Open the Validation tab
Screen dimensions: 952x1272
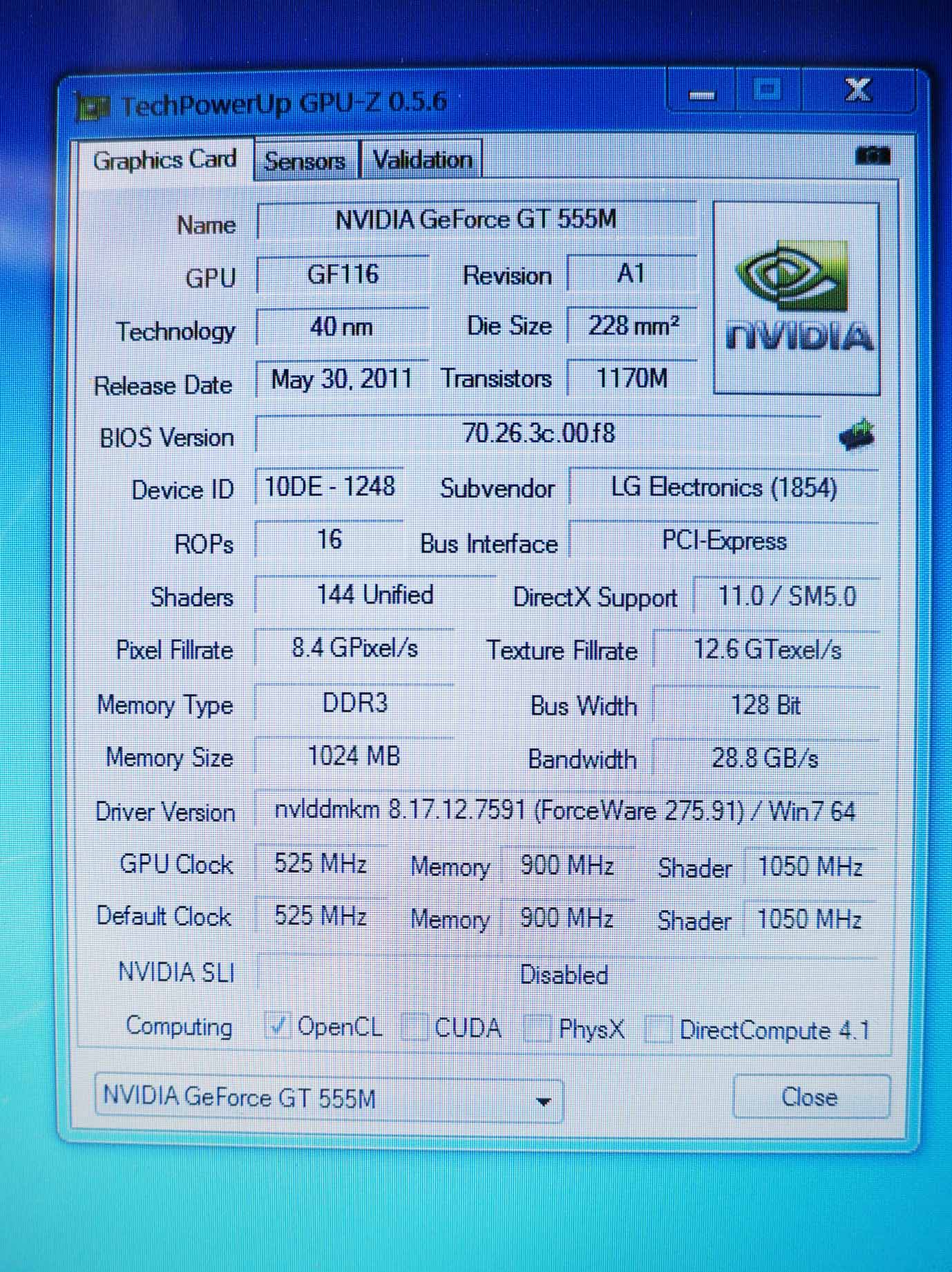coord(422,160)
